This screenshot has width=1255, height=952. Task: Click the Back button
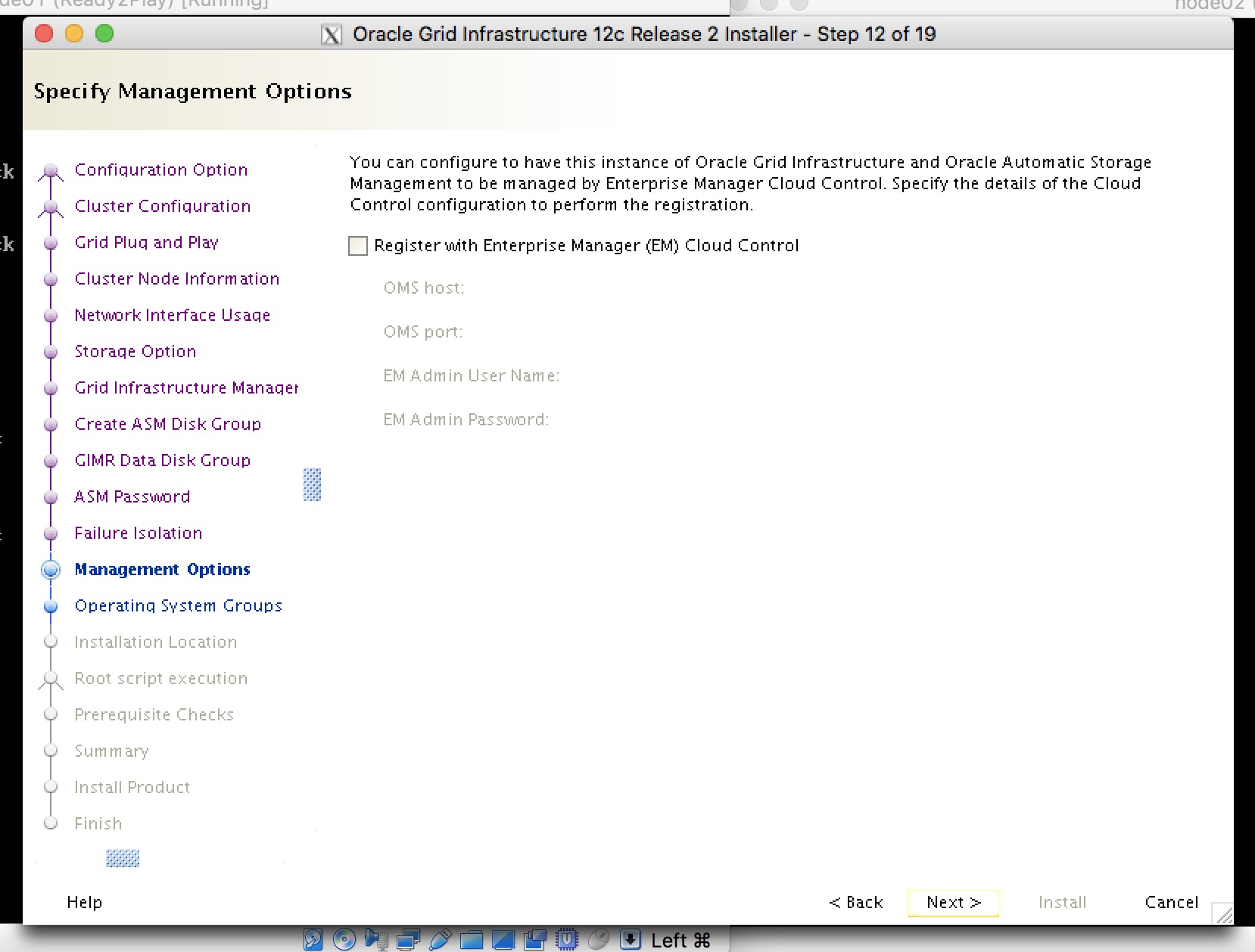coord(856,902)
